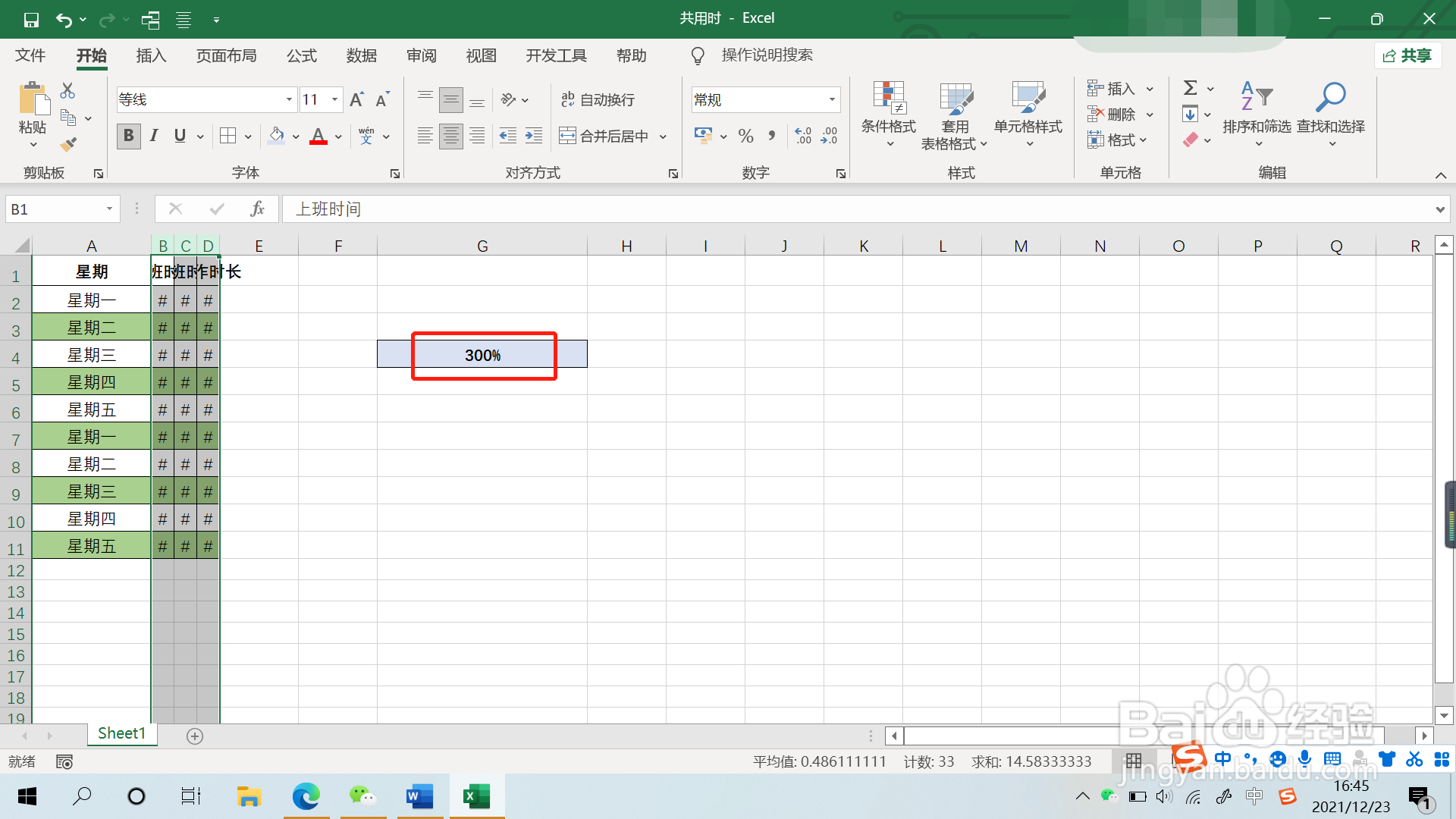1456x819 pixels.
Task: Click the Percent Style icon
Action: pos(745,136)
